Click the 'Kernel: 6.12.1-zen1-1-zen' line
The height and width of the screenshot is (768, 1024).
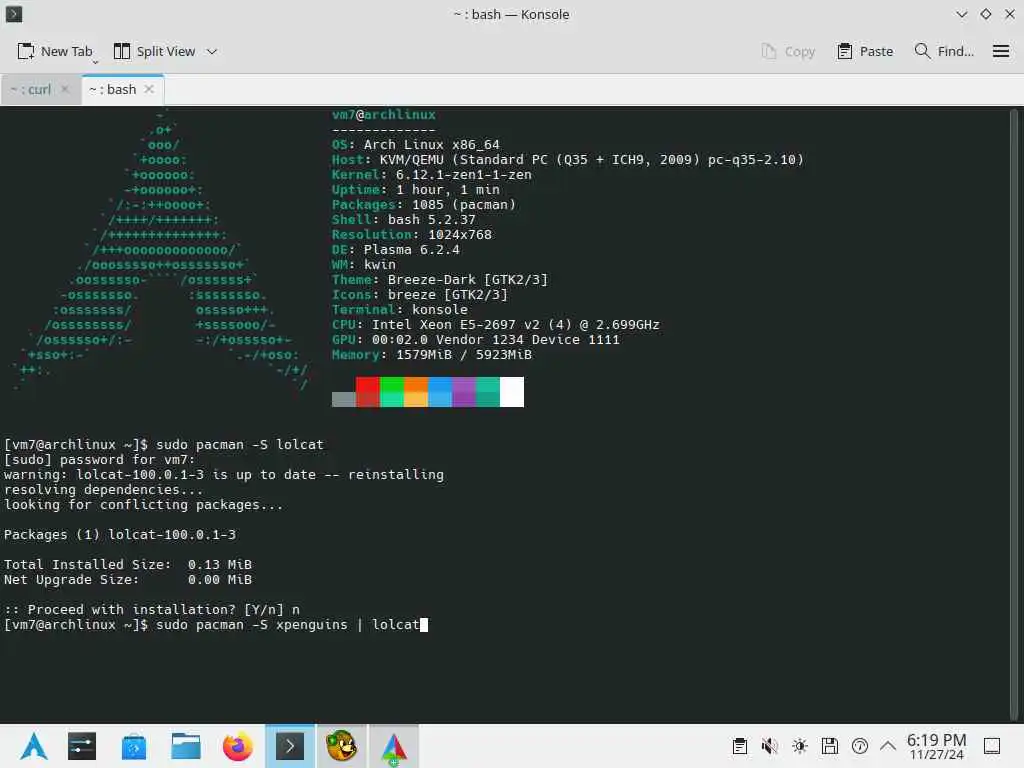click(x=432, y=175)
